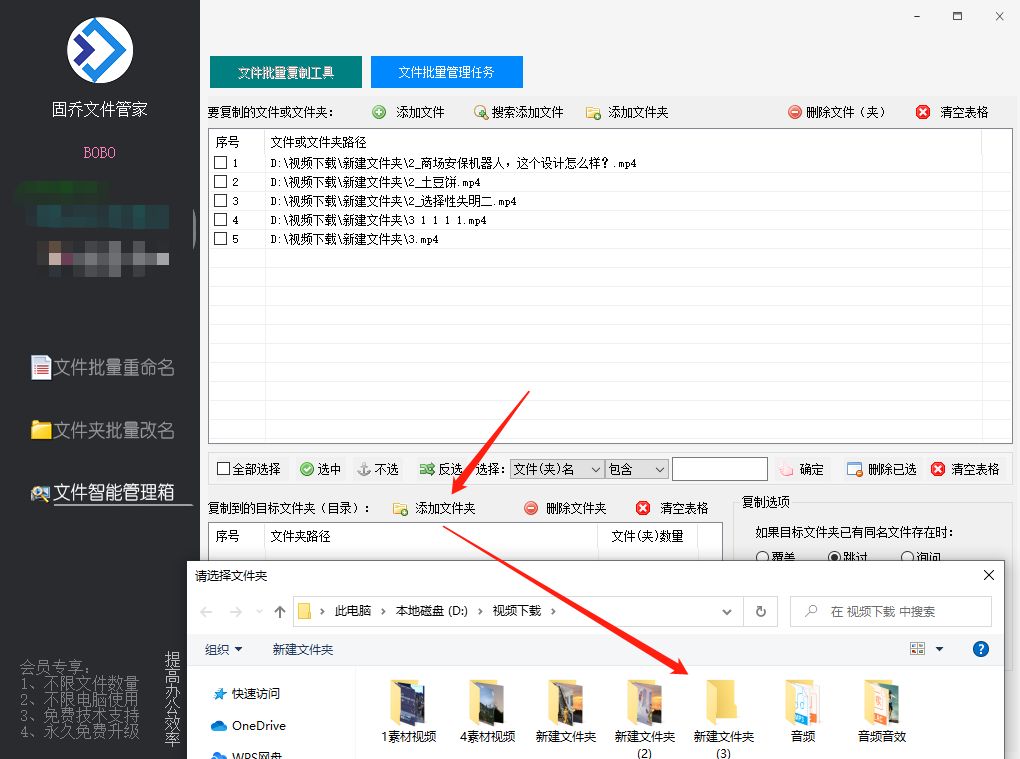The image size is (1020, 759).
Task: Open the 包含 condition dropdown
Action: [x=636, y=469]
